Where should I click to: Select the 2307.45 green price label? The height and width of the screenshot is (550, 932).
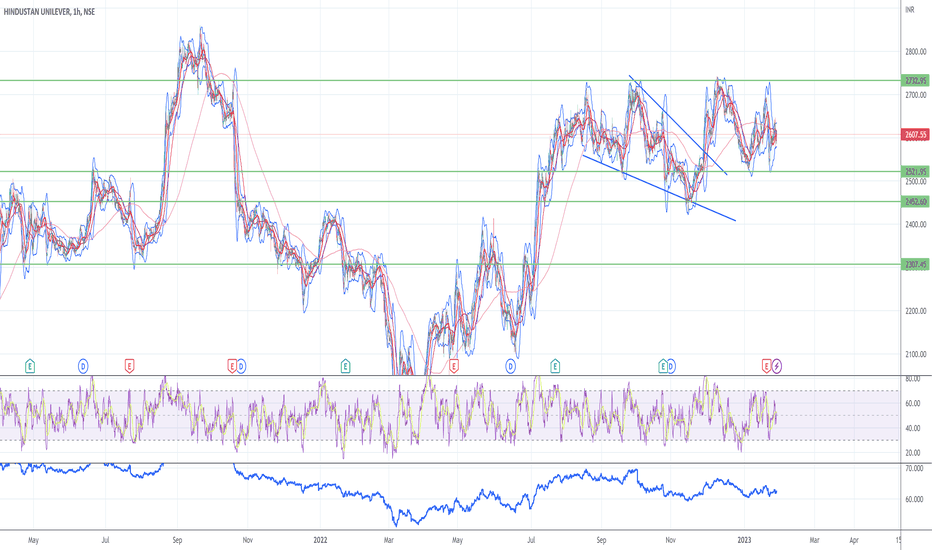click(916, 265)
